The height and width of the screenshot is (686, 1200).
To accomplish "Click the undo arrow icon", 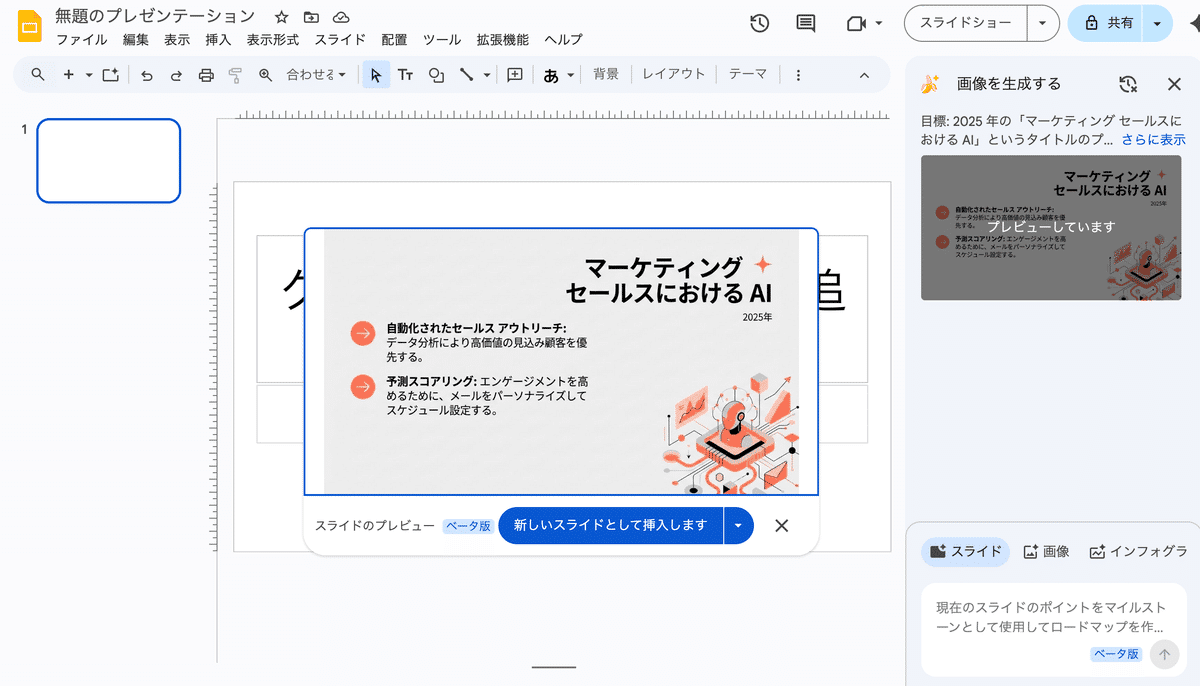I will 147,75.
